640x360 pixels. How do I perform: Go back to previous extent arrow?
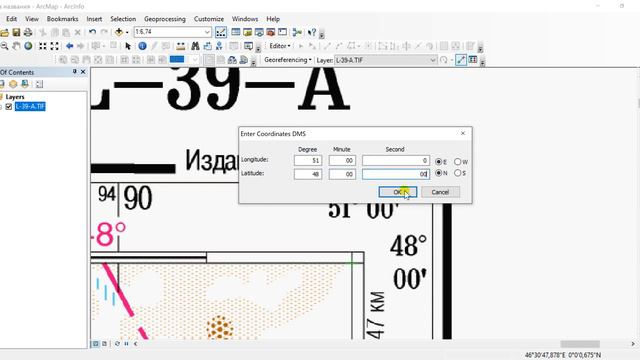click(69, 46)
